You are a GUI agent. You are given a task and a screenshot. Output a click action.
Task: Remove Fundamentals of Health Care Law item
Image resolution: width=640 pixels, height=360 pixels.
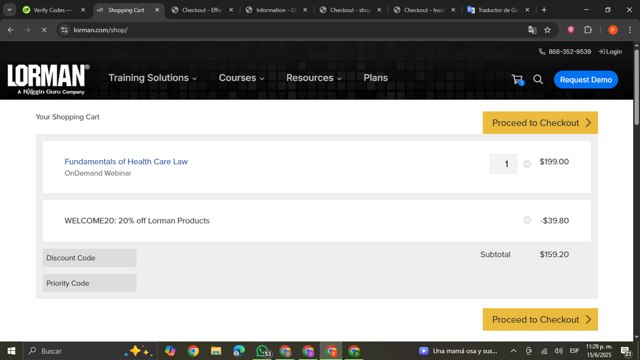click(527, 164)
